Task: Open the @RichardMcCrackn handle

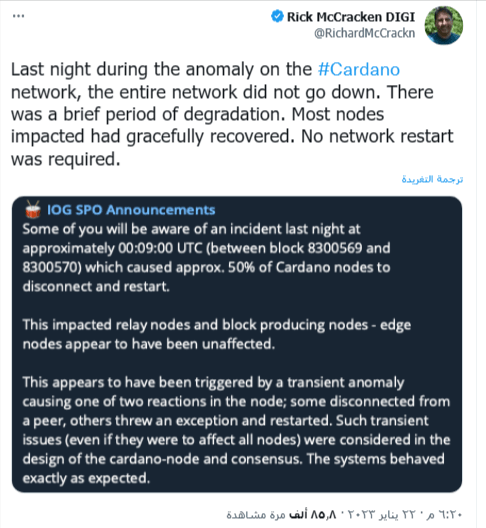Action: [x=364, y=33]
